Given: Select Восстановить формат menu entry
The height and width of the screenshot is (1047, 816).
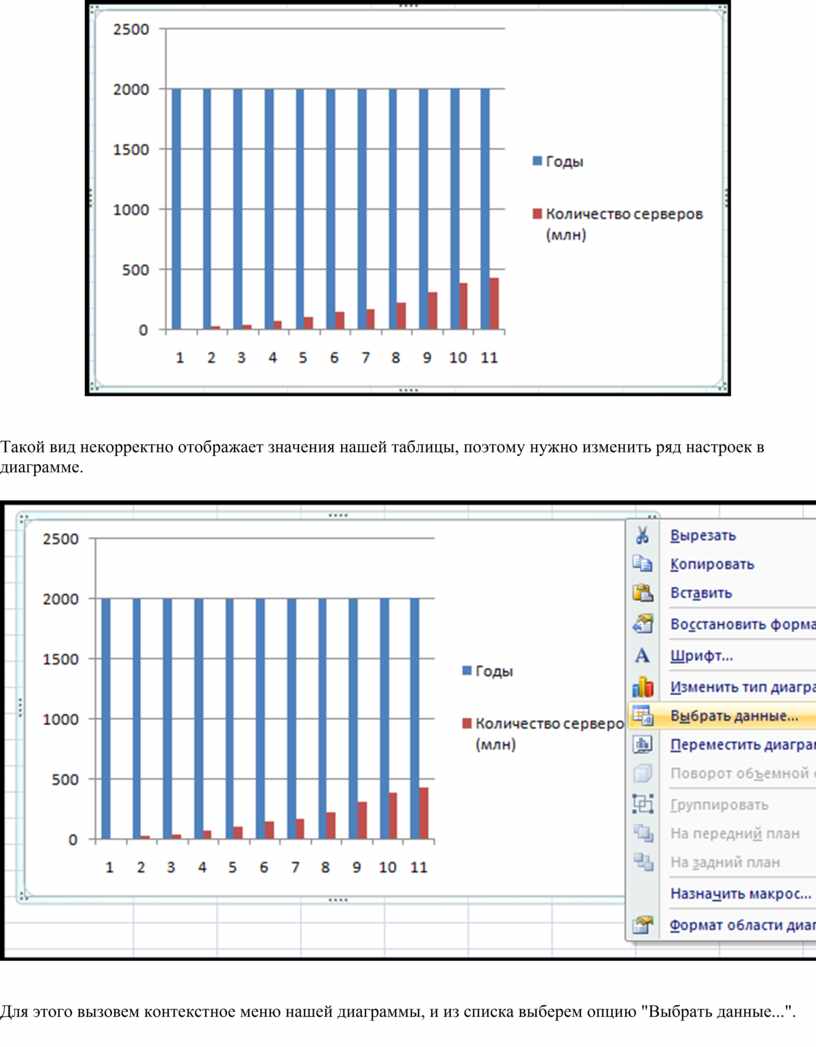Looking at the screenshot, I should point(743,624).
